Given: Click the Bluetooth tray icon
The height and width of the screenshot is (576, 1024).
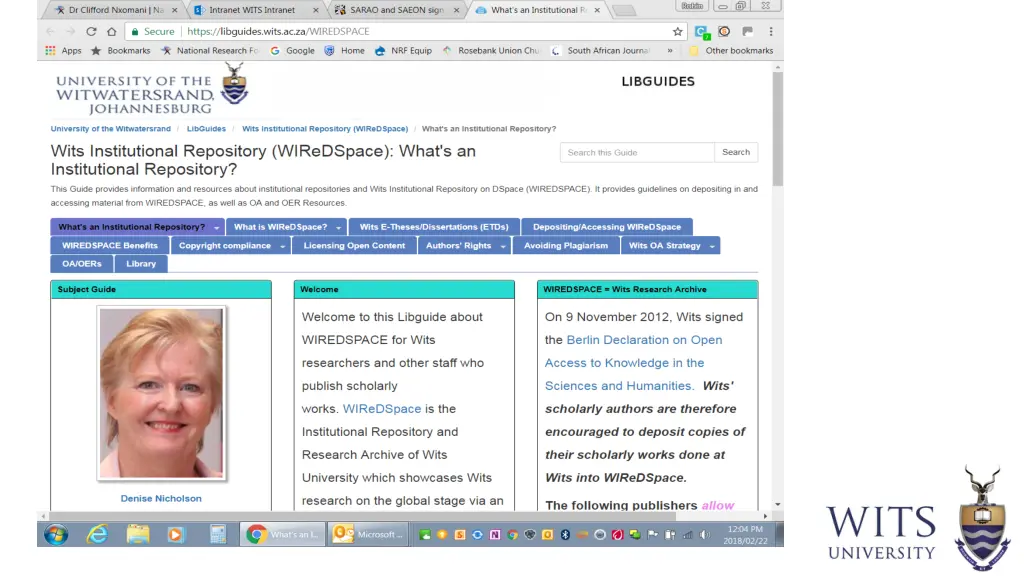Looking at the screenshot, I should [x=565, y=535].
